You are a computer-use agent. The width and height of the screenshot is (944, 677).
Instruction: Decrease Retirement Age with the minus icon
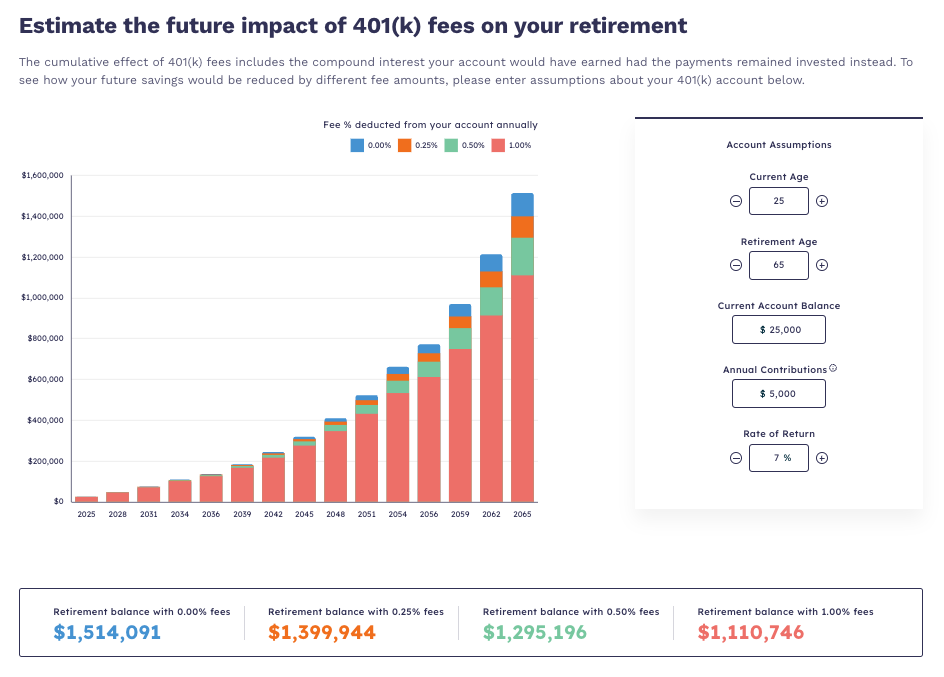736,265
